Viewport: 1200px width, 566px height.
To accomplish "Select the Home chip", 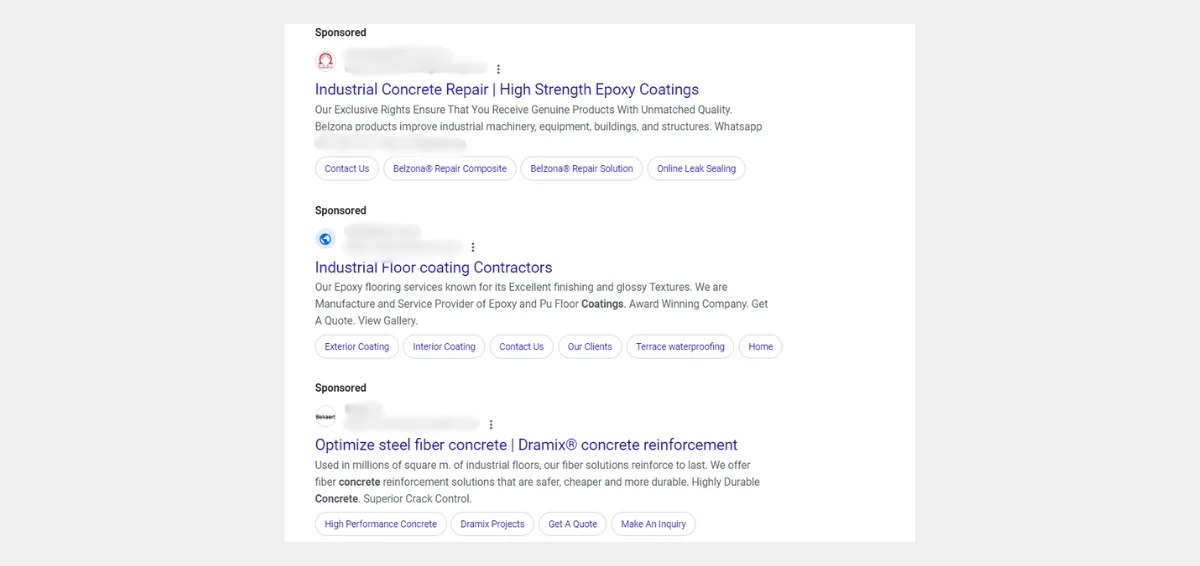I will (761, 347).
